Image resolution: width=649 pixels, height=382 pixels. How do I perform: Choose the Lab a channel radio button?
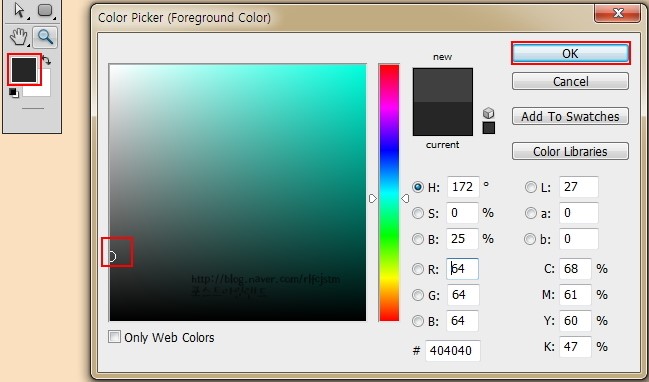pos(531,213)
